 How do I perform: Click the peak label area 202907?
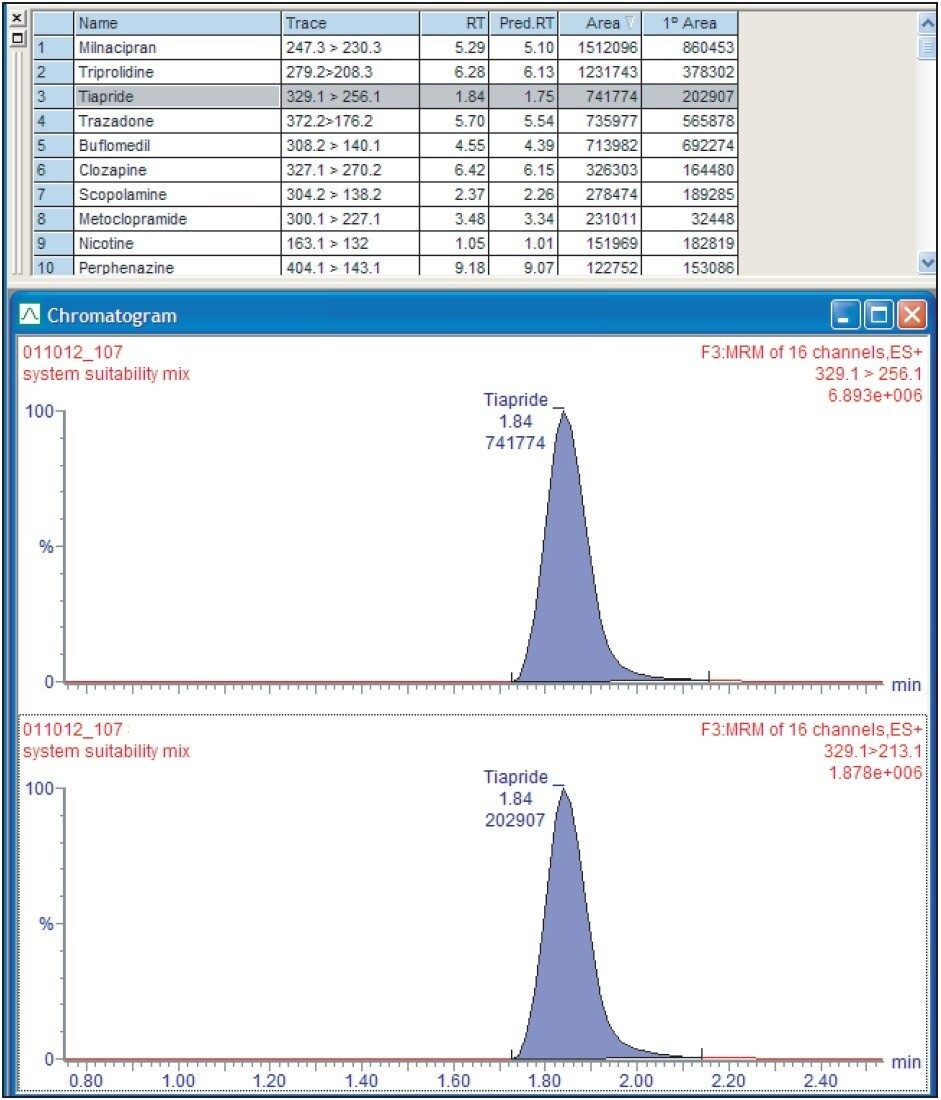point(515,820)
